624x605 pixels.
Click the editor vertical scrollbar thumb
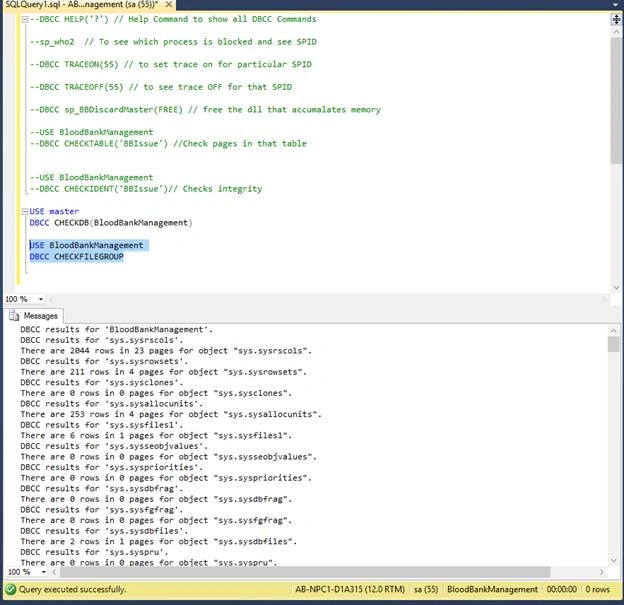pyautogui.click(x=616, y=100)
